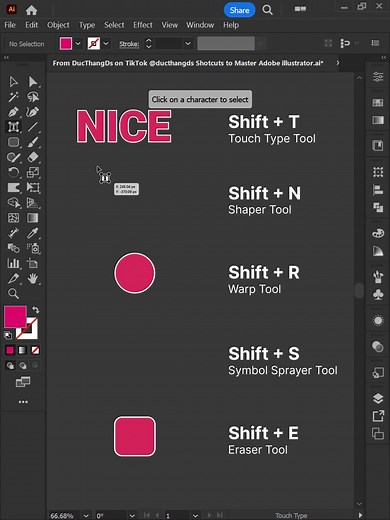Open the Effect menu
Viewport: 390px width, 520px height.
(143, 25)
